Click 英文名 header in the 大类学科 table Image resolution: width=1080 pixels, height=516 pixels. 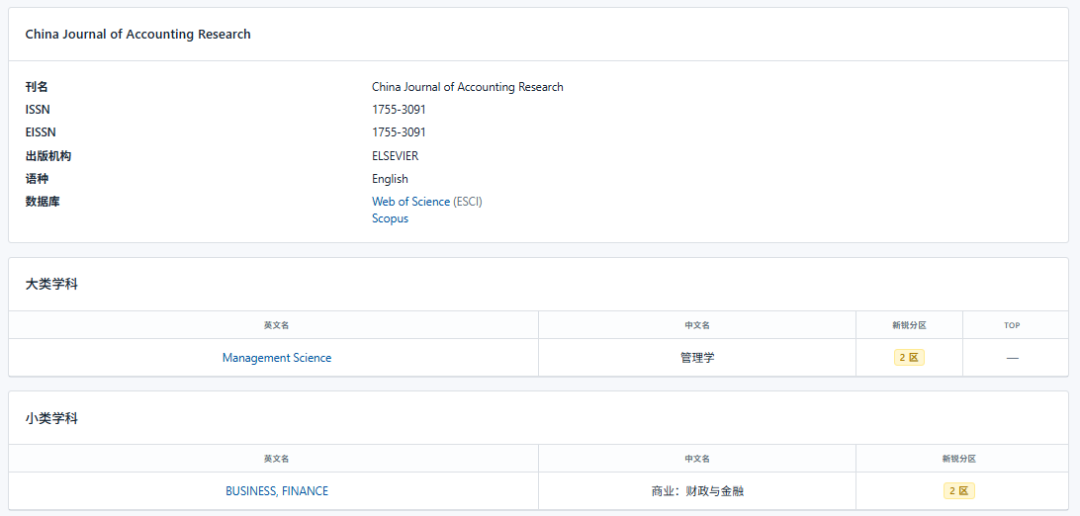pyautogui.click(x=277, y=325)
